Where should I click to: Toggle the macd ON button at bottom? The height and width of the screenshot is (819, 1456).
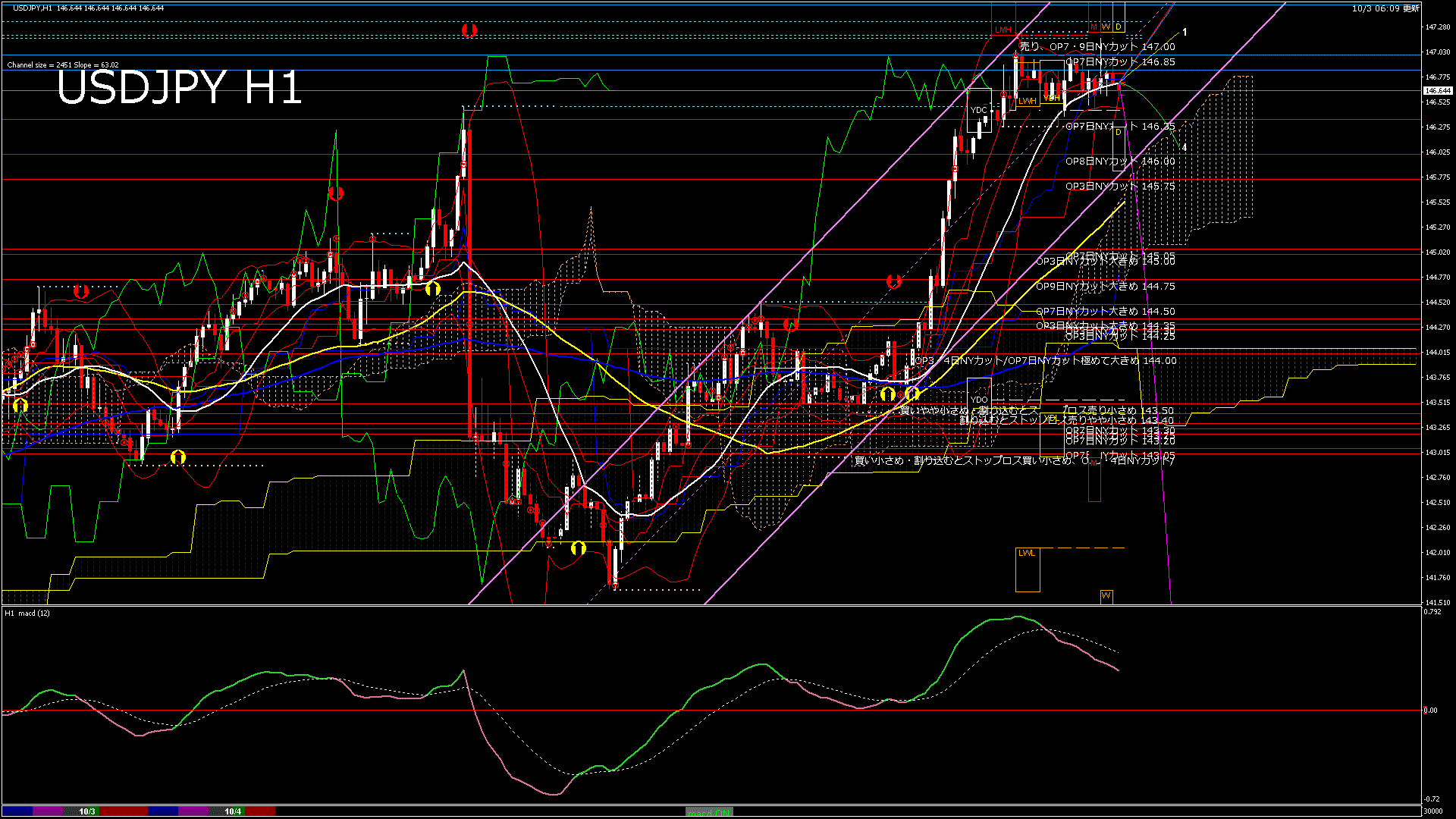[x=709, y=812]
